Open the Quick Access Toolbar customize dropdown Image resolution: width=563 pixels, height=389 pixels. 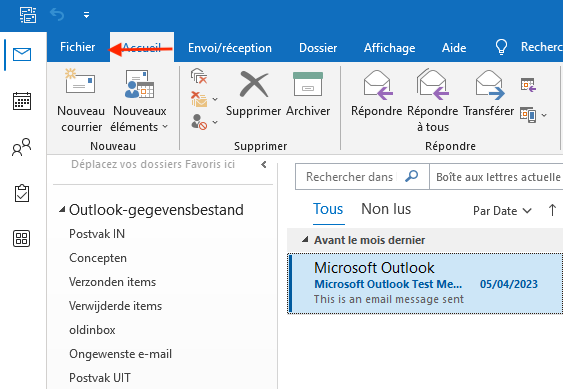(x=86, y=15)
